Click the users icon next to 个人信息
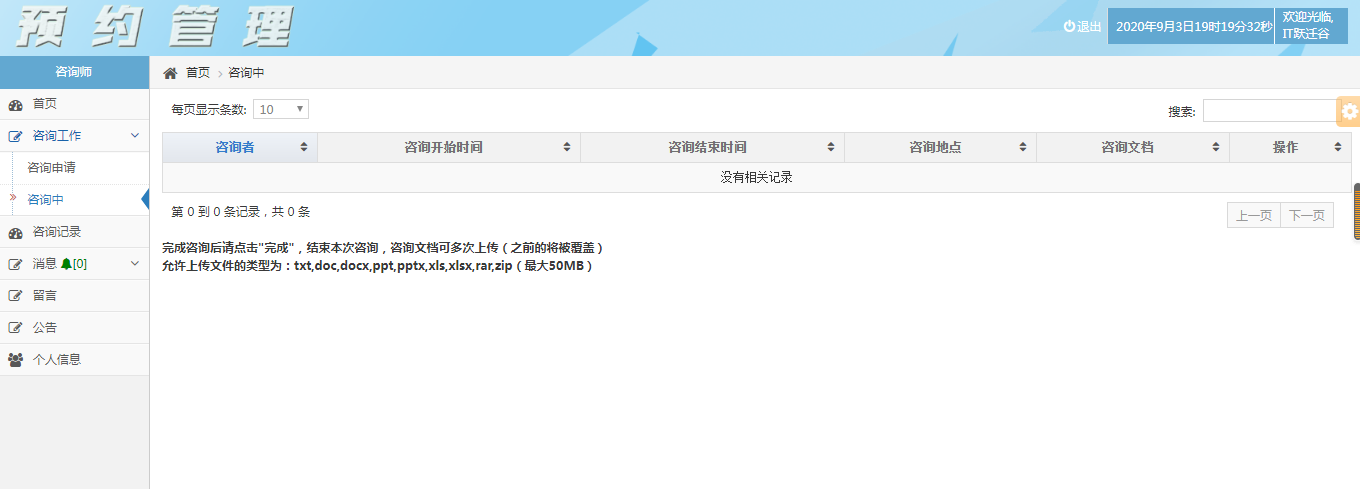The image size is (1360, 489). pyautogui.click(x=15, y=360)
